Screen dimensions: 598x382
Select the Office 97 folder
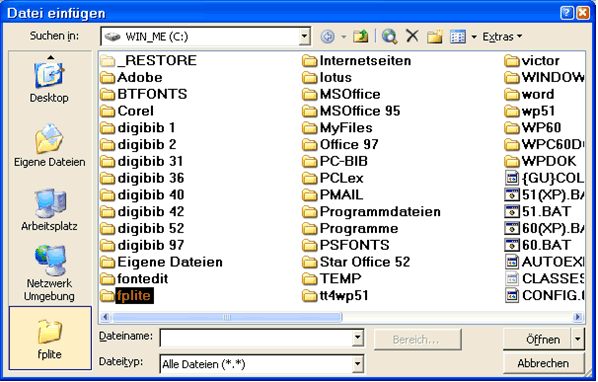340,144
